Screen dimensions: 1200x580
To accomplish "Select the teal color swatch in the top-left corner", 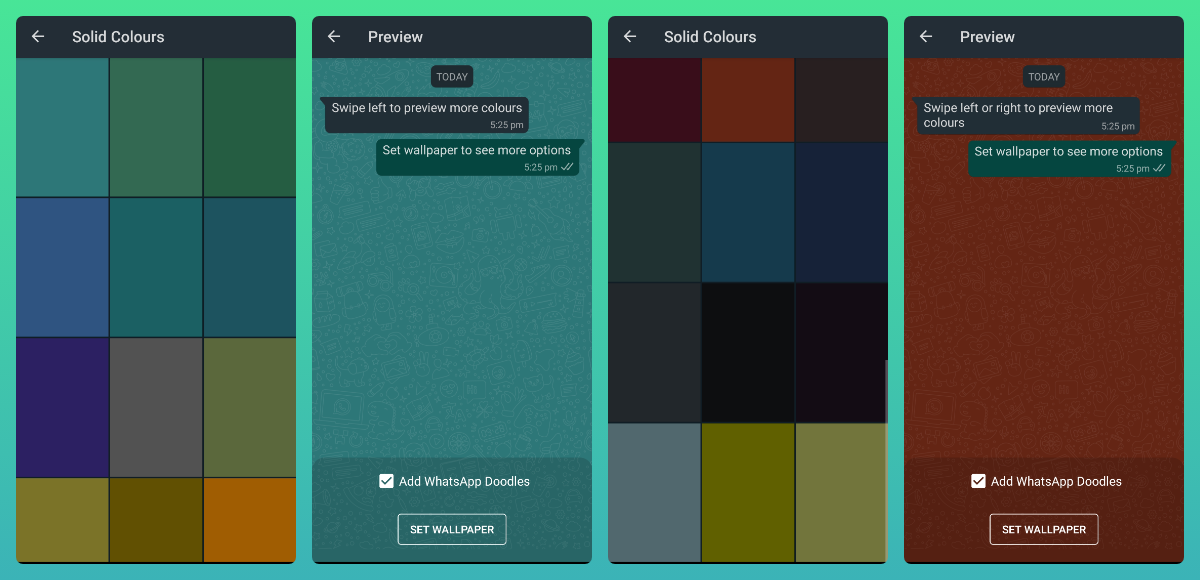I will 60,127.
